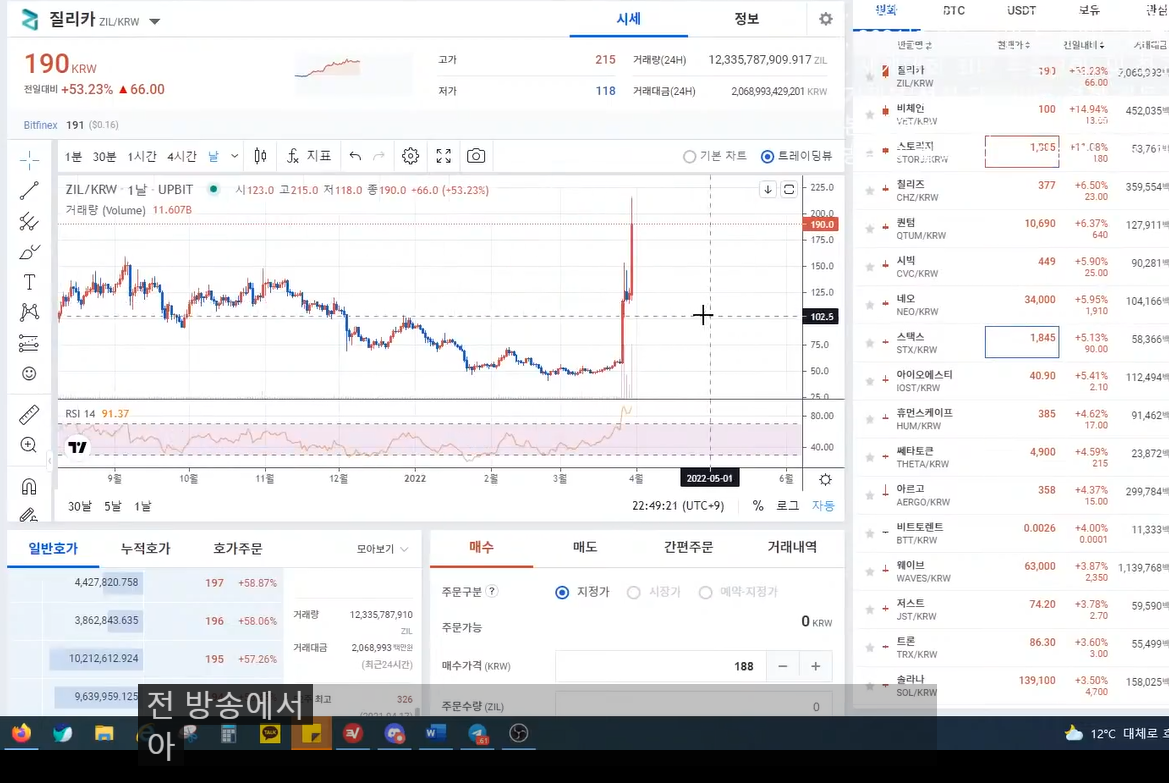This screenshot has width=1169, height=783.
Task: Toggle the magnet snap mode
Action: click(x=29, y=487)
